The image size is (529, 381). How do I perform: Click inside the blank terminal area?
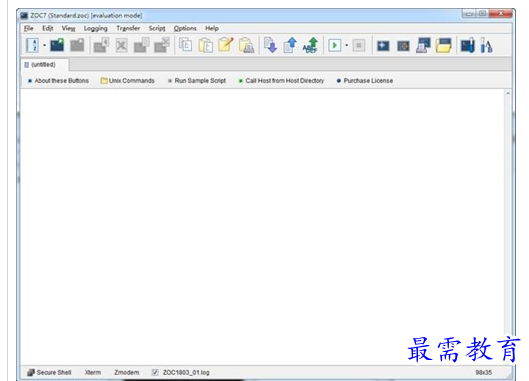point(262,227)
